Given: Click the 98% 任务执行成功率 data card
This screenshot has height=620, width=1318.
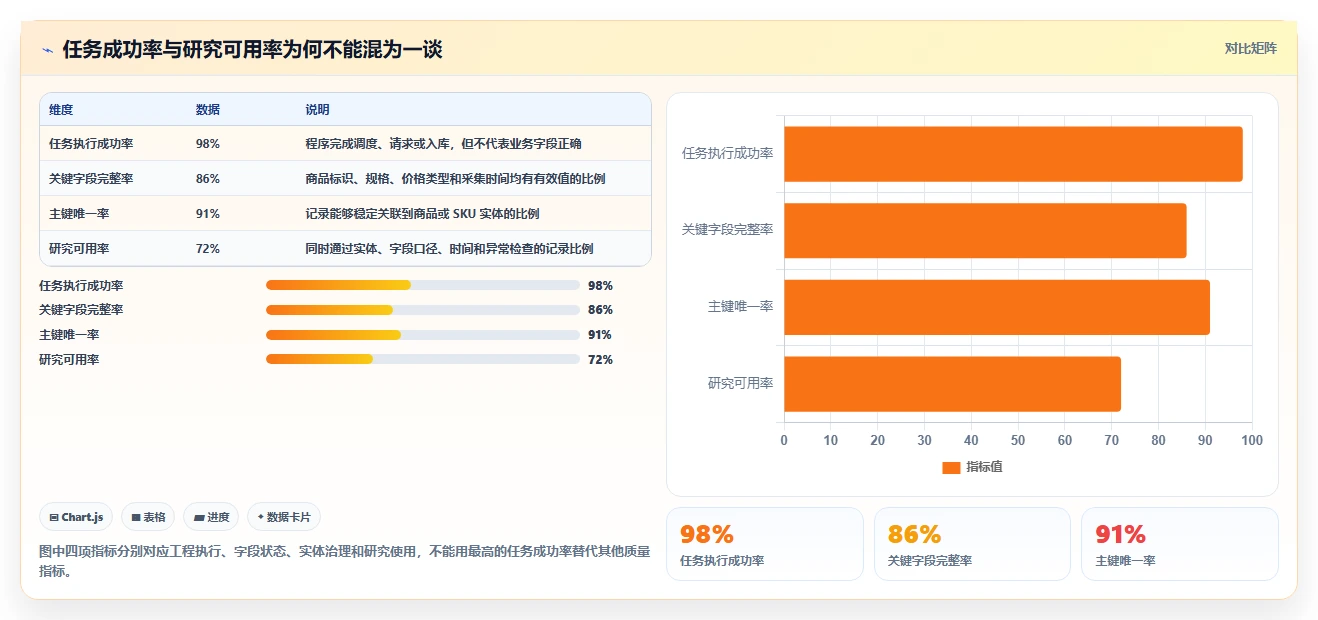Looking at the screenshot, I should click(765, 544).
